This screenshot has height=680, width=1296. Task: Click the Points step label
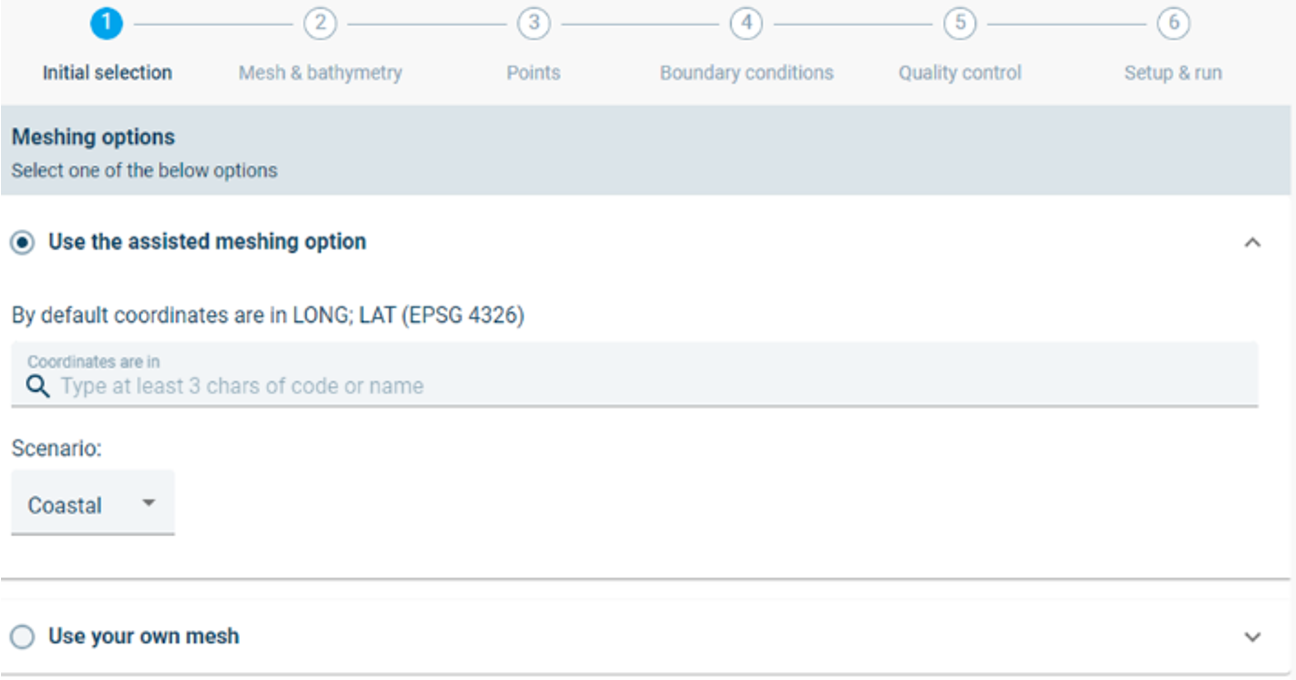point(533,73)
